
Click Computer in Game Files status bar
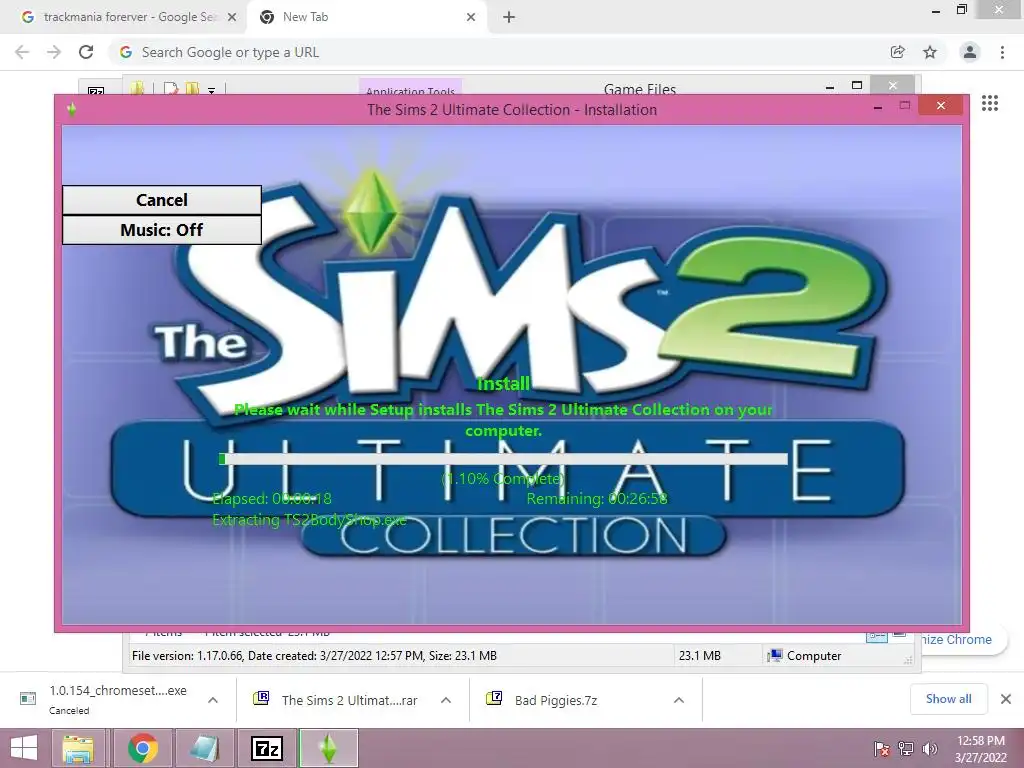click(x=805, y=656)
